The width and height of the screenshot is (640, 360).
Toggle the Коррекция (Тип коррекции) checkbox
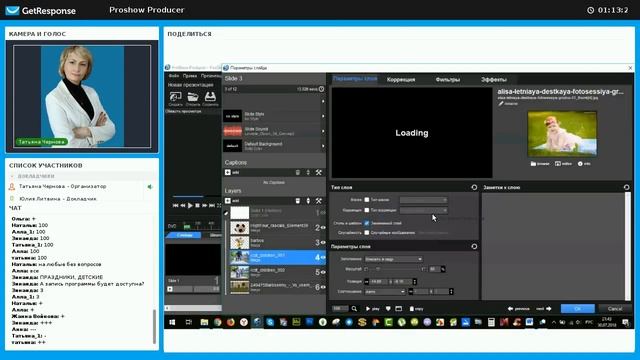tap(367, 210)
